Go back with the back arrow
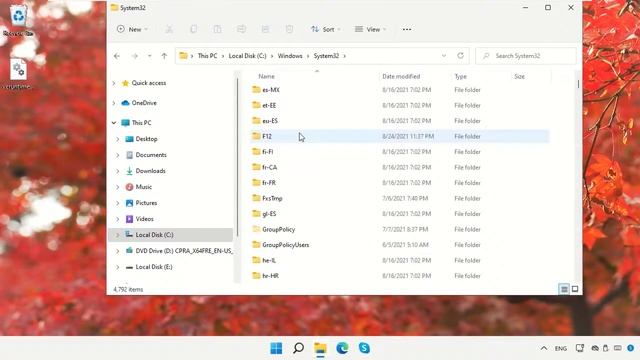640x360 pixels. click(117, 56)
